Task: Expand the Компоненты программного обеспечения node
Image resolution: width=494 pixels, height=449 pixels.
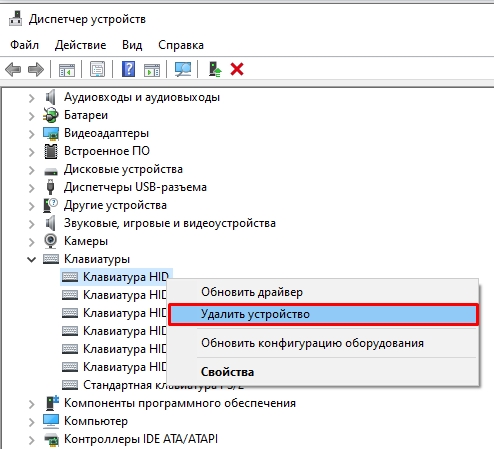Action: [x=32, y=404]
